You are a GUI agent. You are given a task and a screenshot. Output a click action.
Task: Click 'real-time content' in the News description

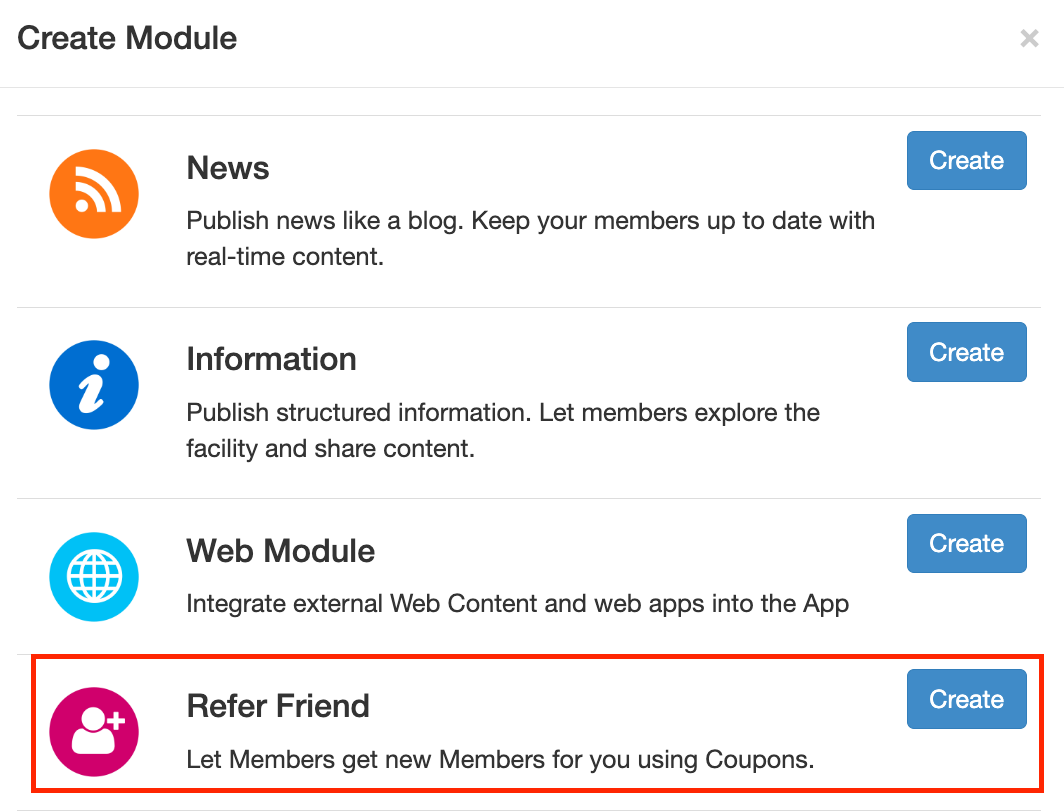pyautogui.click(x=284, y=256)
